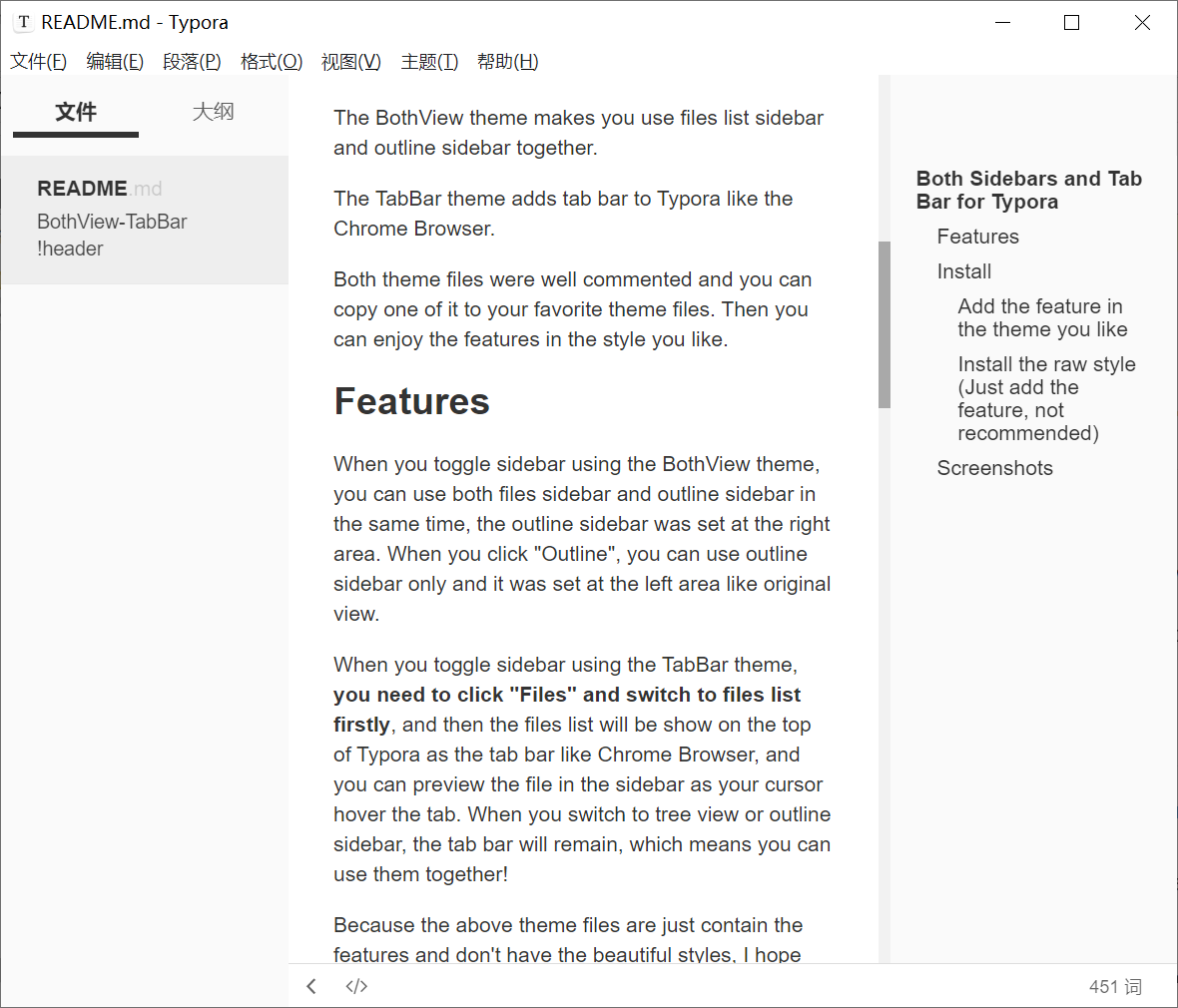
Task: Click the paragraph beginning "Because the above theme files"
Action: point(568,940)
